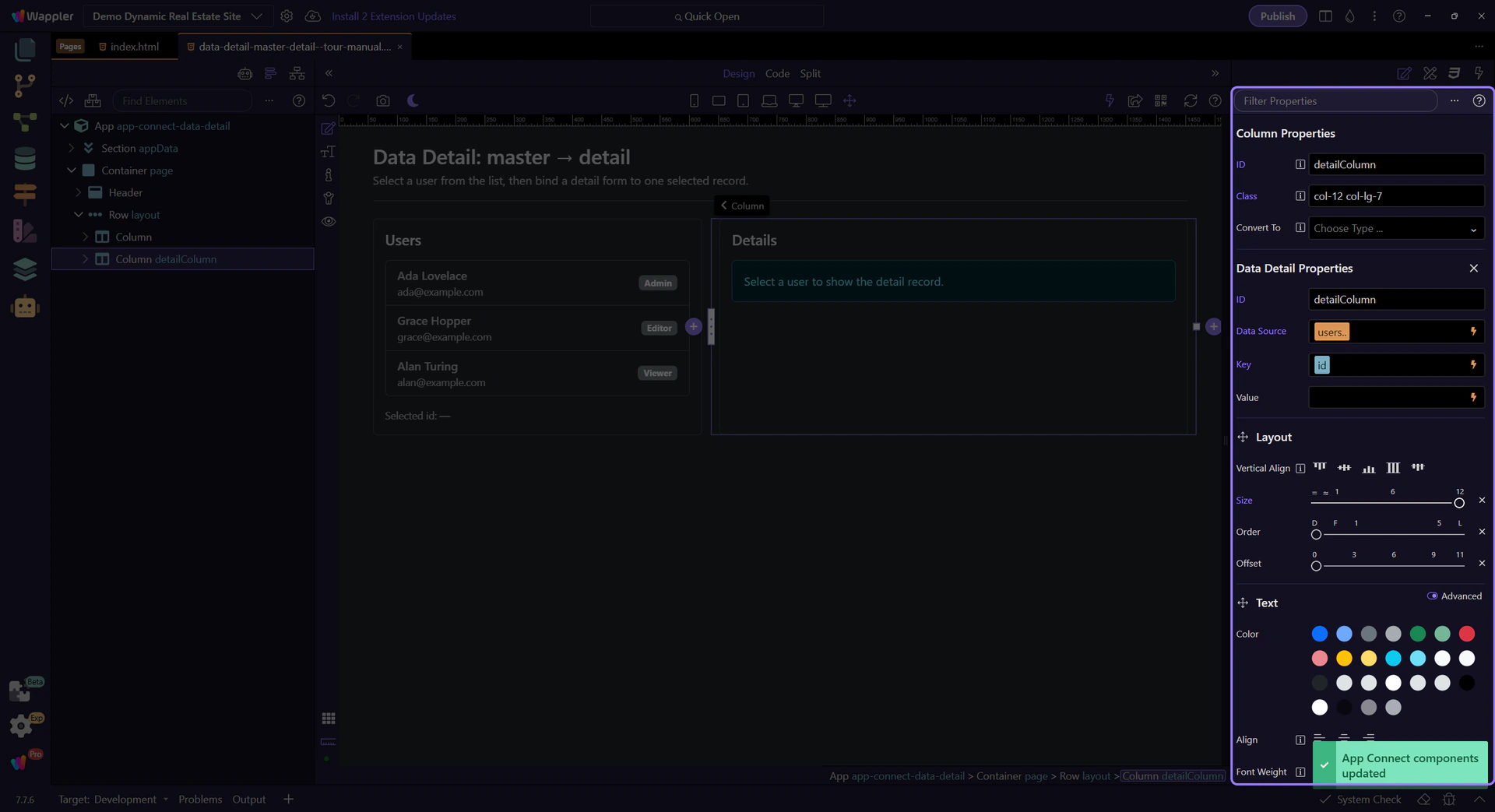1495x812 pixels.
Task: Open project settings gear icon
Action: coord(287,16)
